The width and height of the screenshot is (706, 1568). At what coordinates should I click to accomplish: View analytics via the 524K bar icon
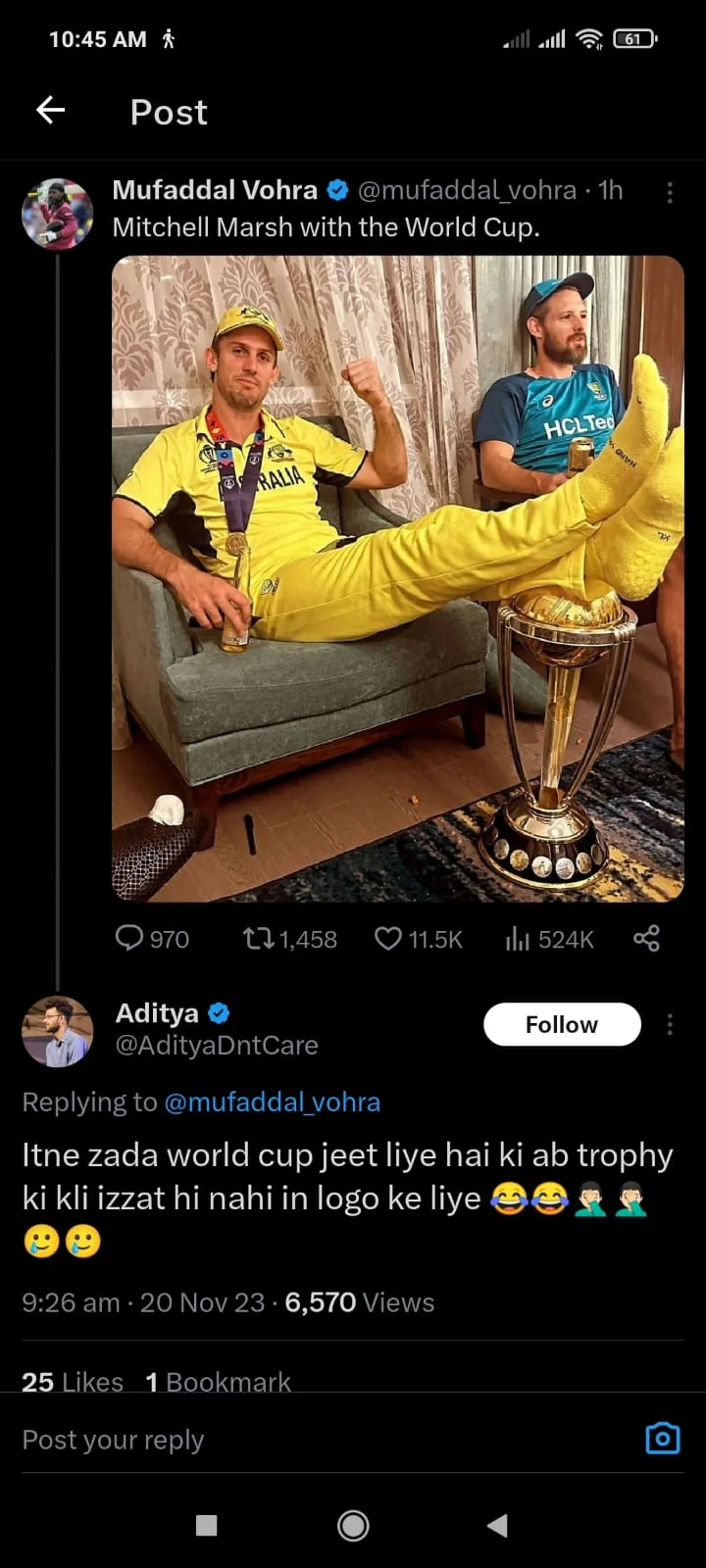[518, 939]
